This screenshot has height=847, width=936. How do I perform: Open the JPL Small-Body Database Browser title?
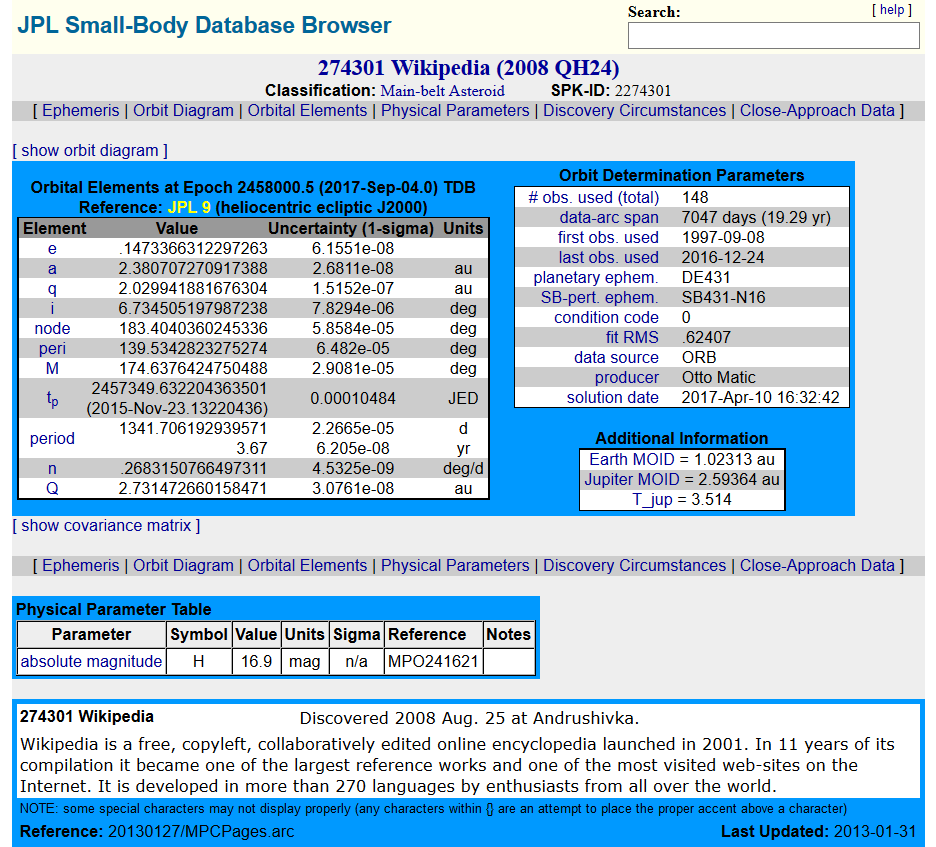point(204,26)
